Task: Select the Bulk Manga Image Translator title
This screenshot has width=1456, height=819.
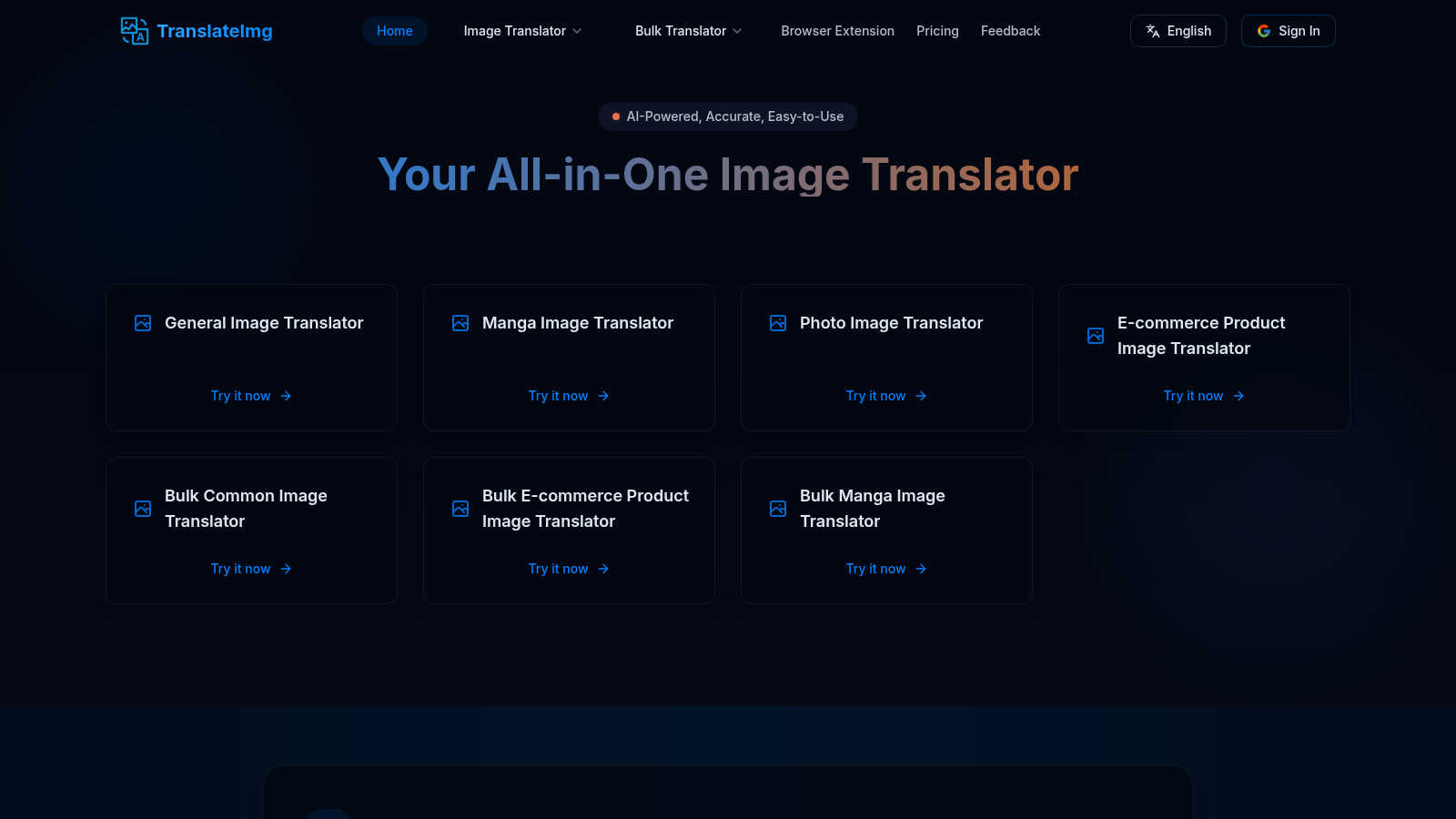Action: pos(873,509)
